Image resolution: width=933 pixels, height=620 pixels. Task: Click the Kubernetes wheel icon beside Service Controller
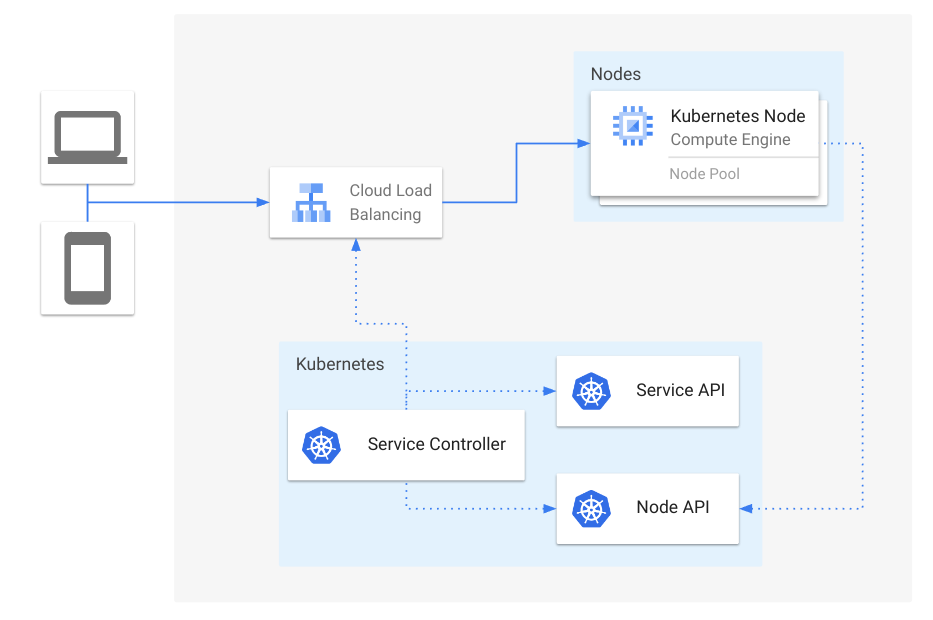320,445
